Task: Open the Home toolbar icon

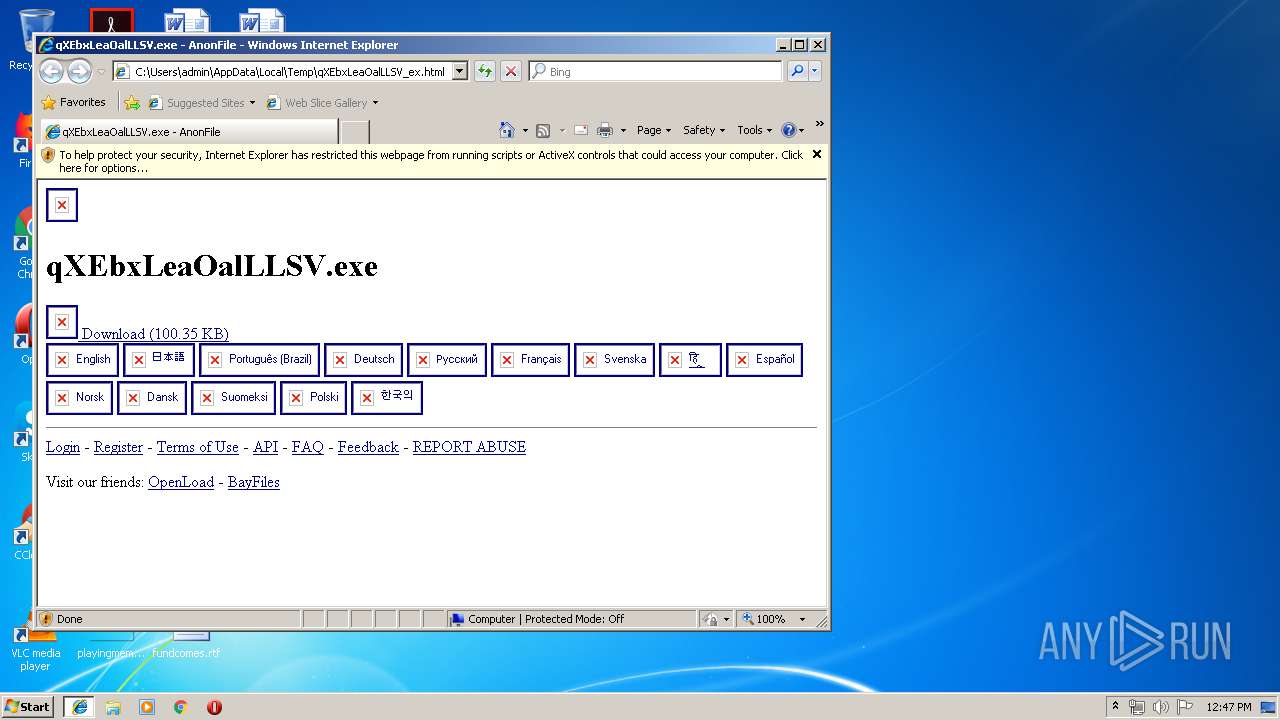Action: [507, 130]
